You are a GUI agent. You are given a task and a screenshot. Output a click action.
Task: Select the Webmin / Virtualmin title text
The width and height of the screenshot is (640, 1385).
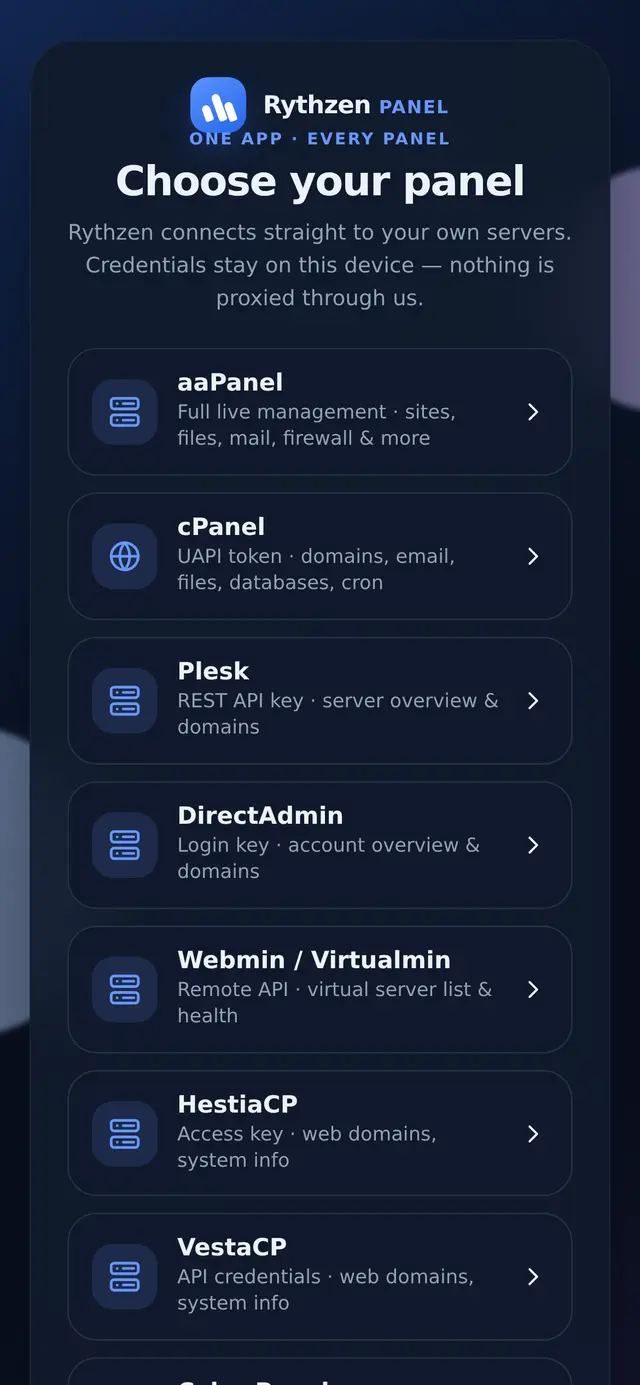pos(314,959)
